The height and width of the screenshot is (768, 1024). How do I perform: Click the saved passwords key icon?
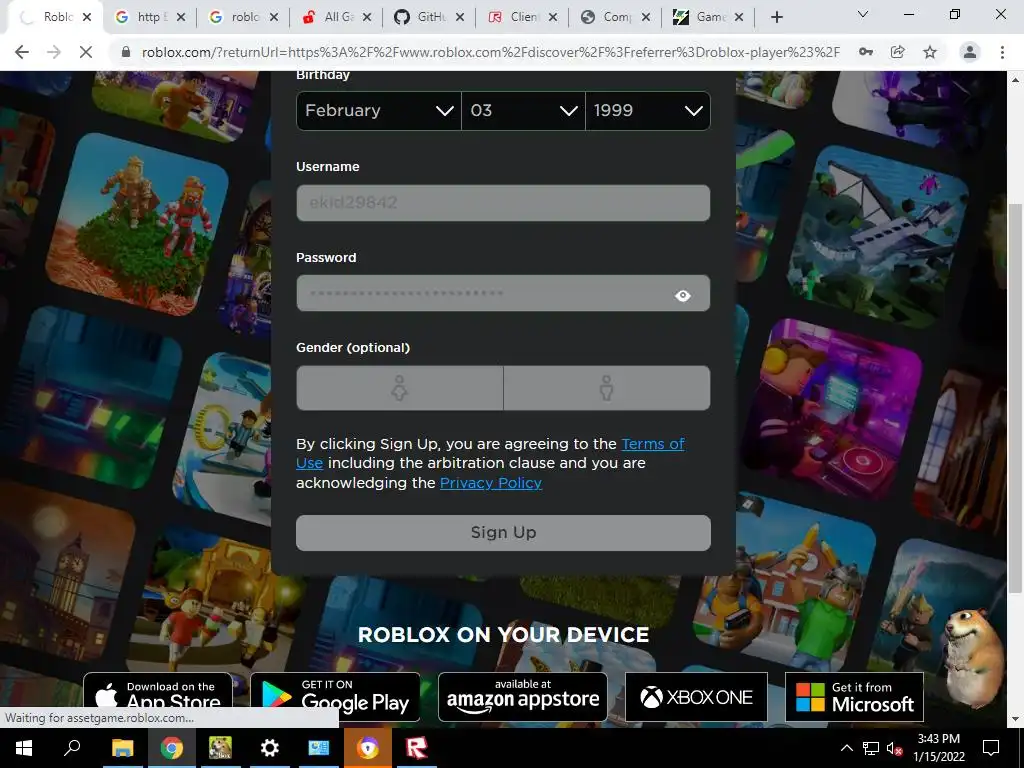[x=866, y=52]
